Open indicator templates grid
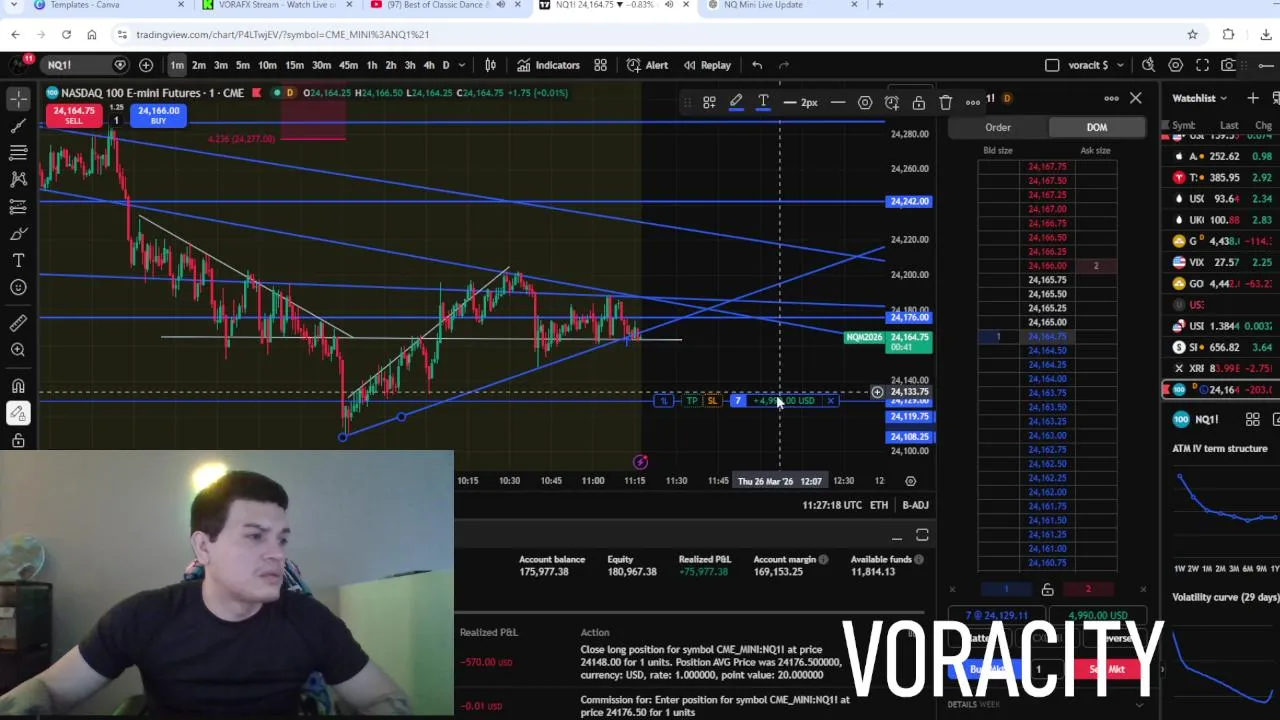The width and height of the screenshot is (1280, 720). [600, 65]
